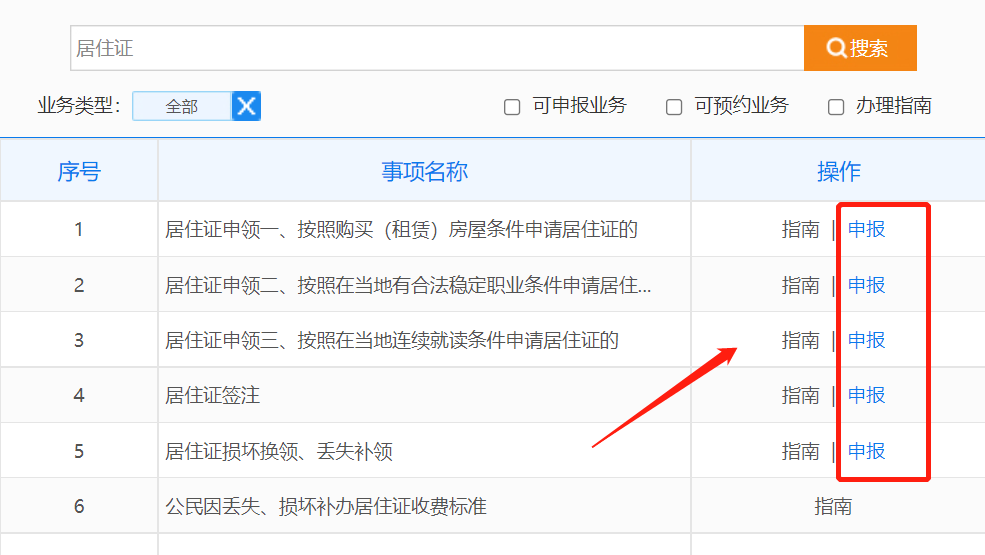
Task: Start 申报 for 居住证签注
Action: (866, 395)
